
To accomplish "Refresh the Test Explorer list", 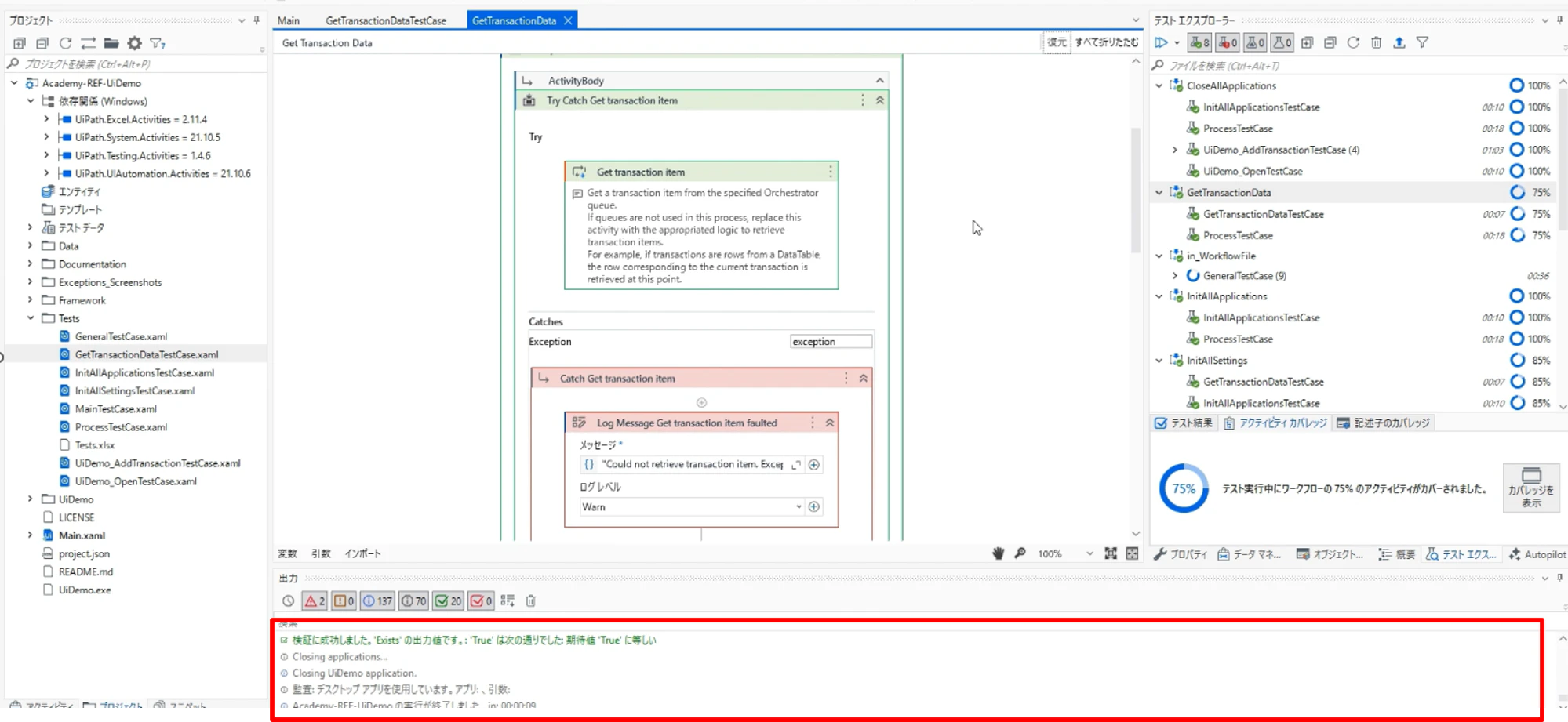I will 1353,42.
